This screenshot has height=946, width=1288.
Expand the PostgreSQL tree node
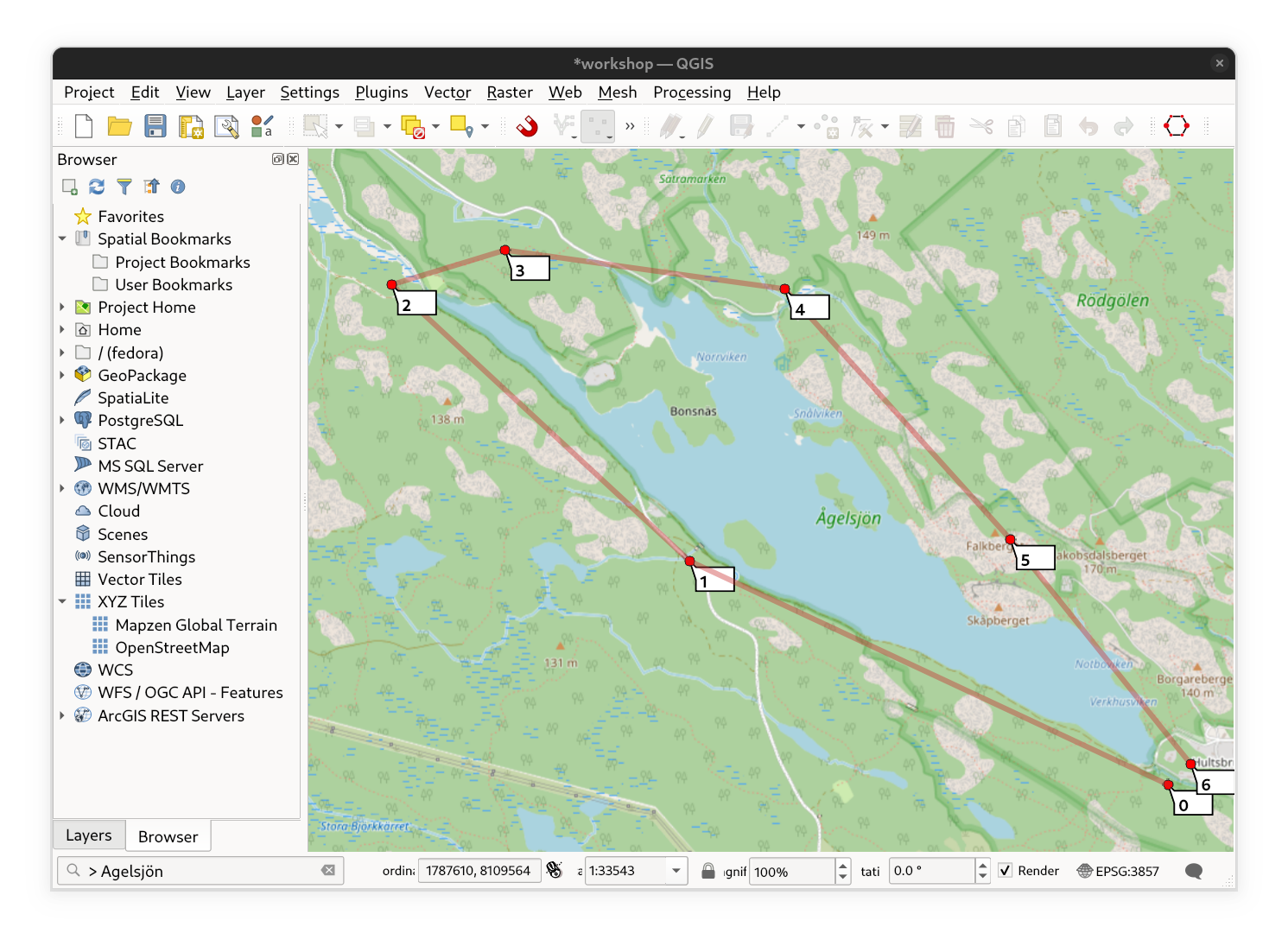(x=62, y=421)
